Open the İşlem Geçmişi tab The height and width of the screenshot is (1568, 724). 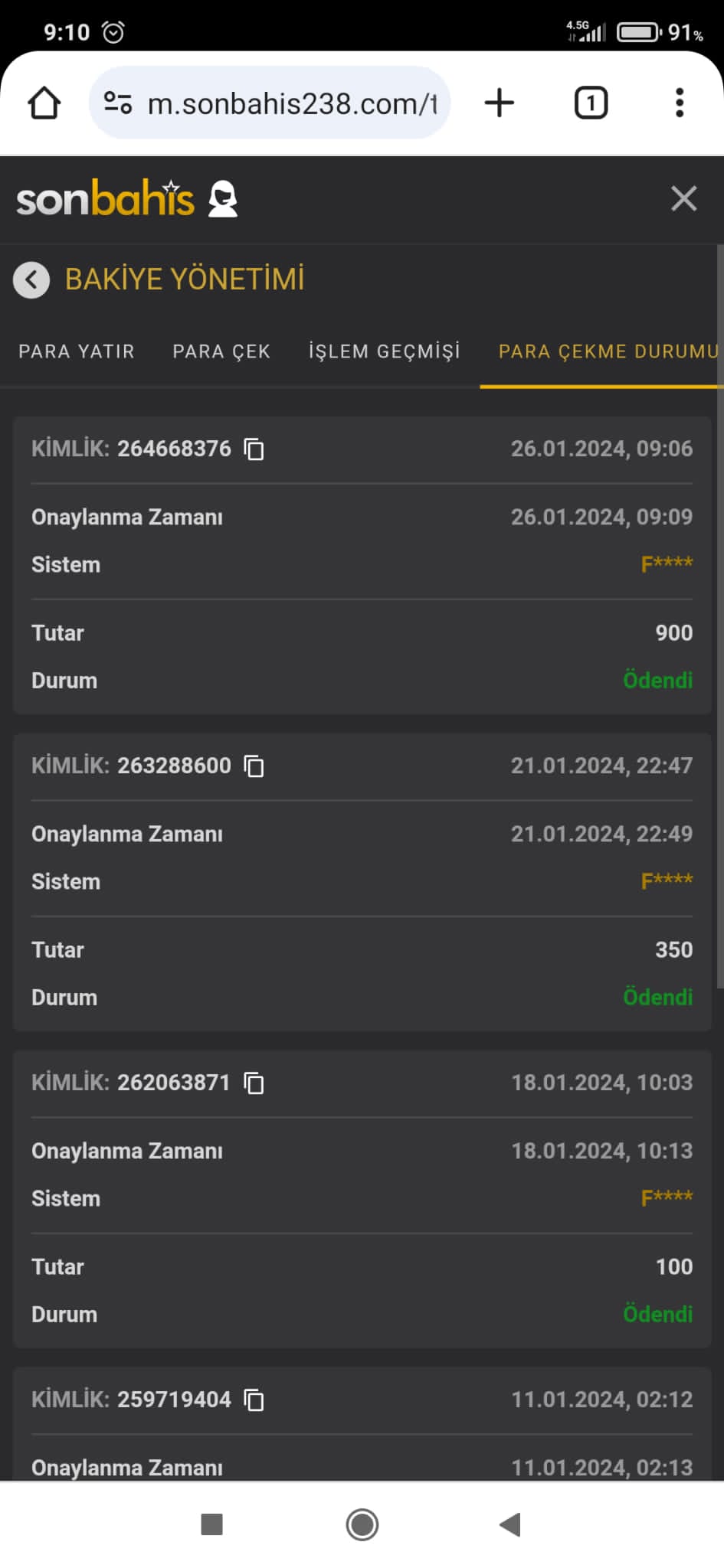(385, 351)
